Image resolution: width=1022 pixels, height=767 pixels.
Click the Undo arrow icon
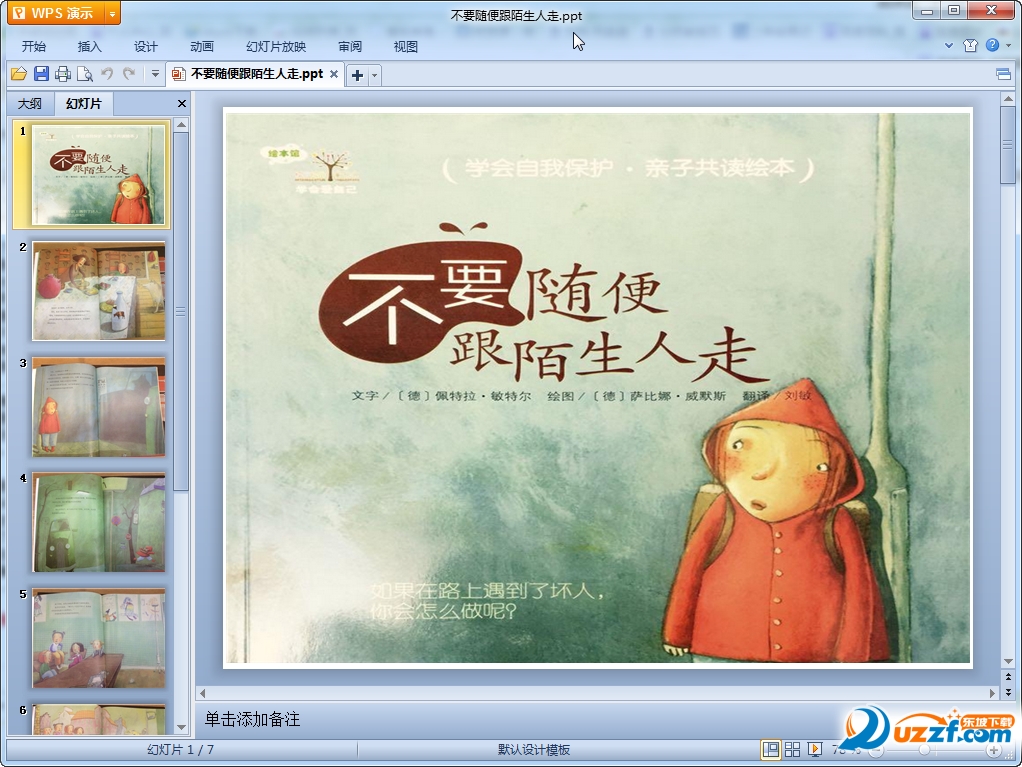point(107,74)
